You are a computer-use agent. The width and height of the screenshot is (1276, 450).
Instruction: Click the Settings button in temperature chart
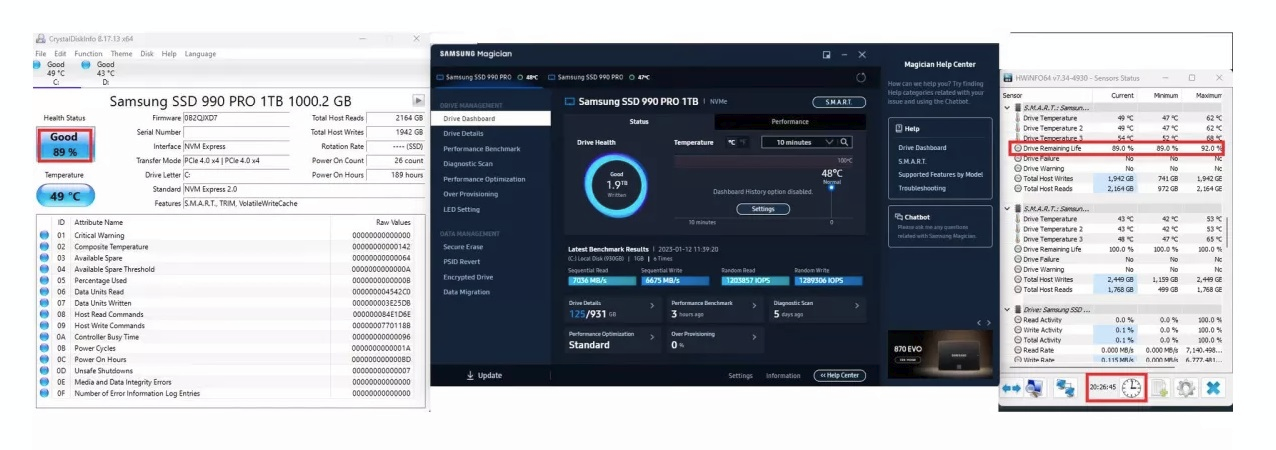click(x=763, y=209)
